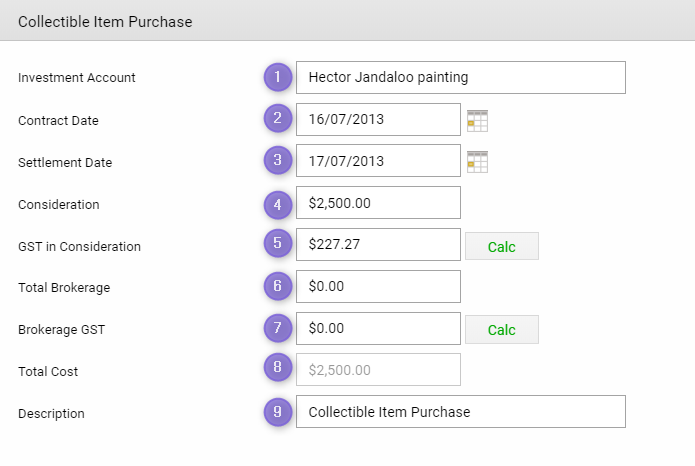
Task: Click the 'Investment Account' label
Action: click(77, 78)
